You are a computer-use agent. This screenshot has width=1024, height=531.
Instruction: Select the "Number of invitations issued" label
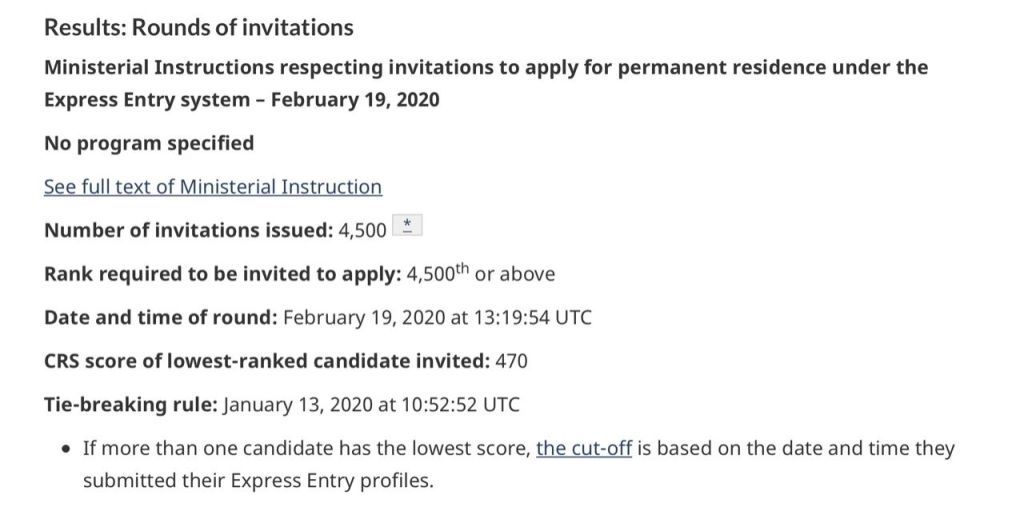coord(188,230)
